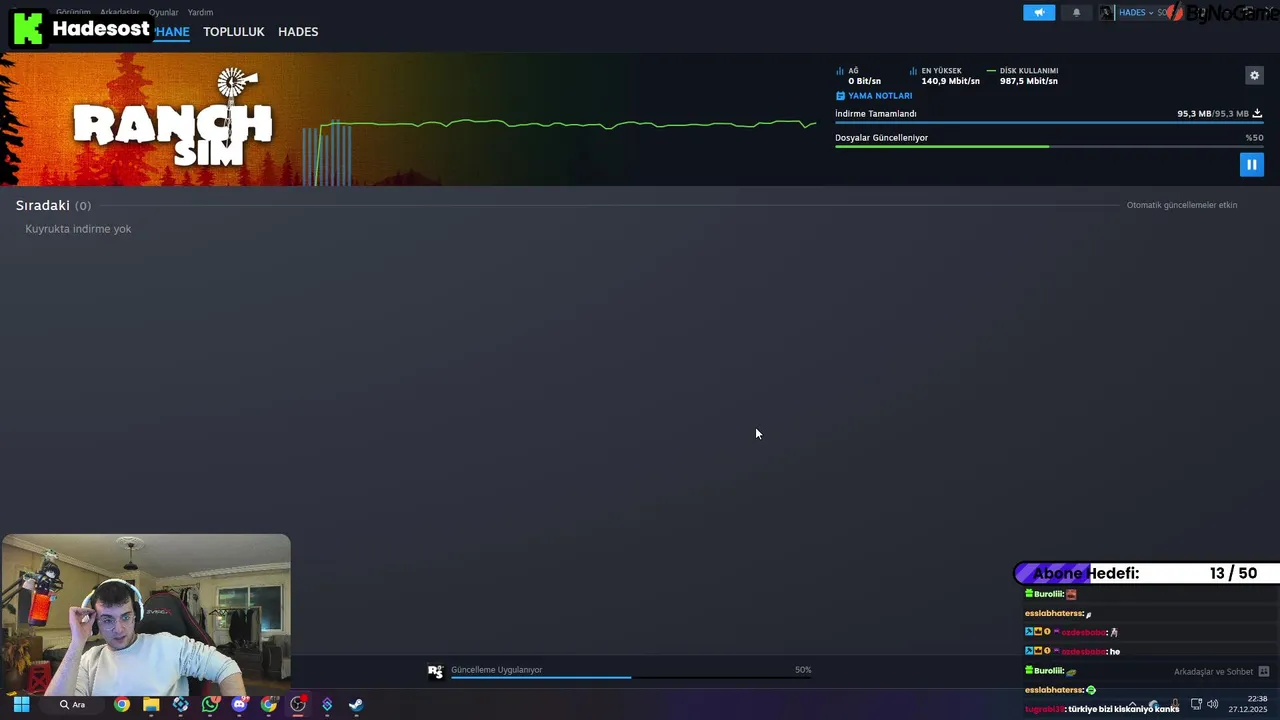This screenshot has height=720, width=1280.
Task: Click the Dosyalar Güncelleniyor progress bar
Action: (1049, 147)
